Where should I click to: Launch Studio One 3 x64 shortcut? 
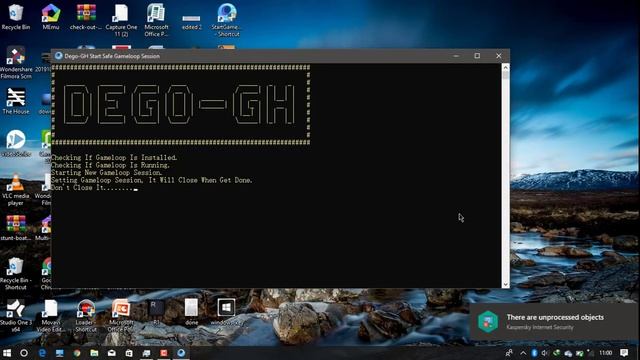[x=16, y=316]
